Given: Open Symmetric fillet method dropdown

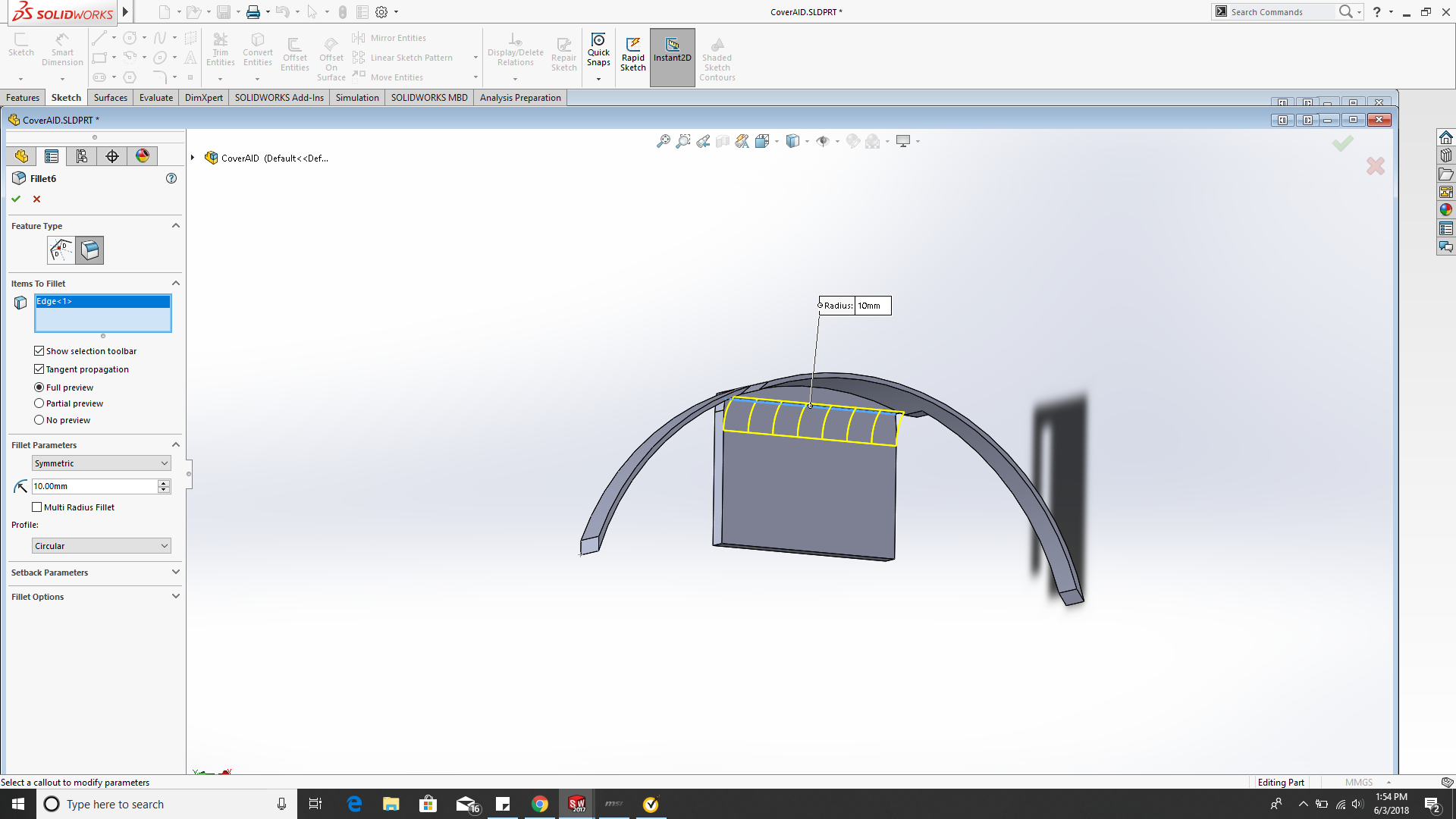Looking at the screenshot, I should [x=102, y=463].
